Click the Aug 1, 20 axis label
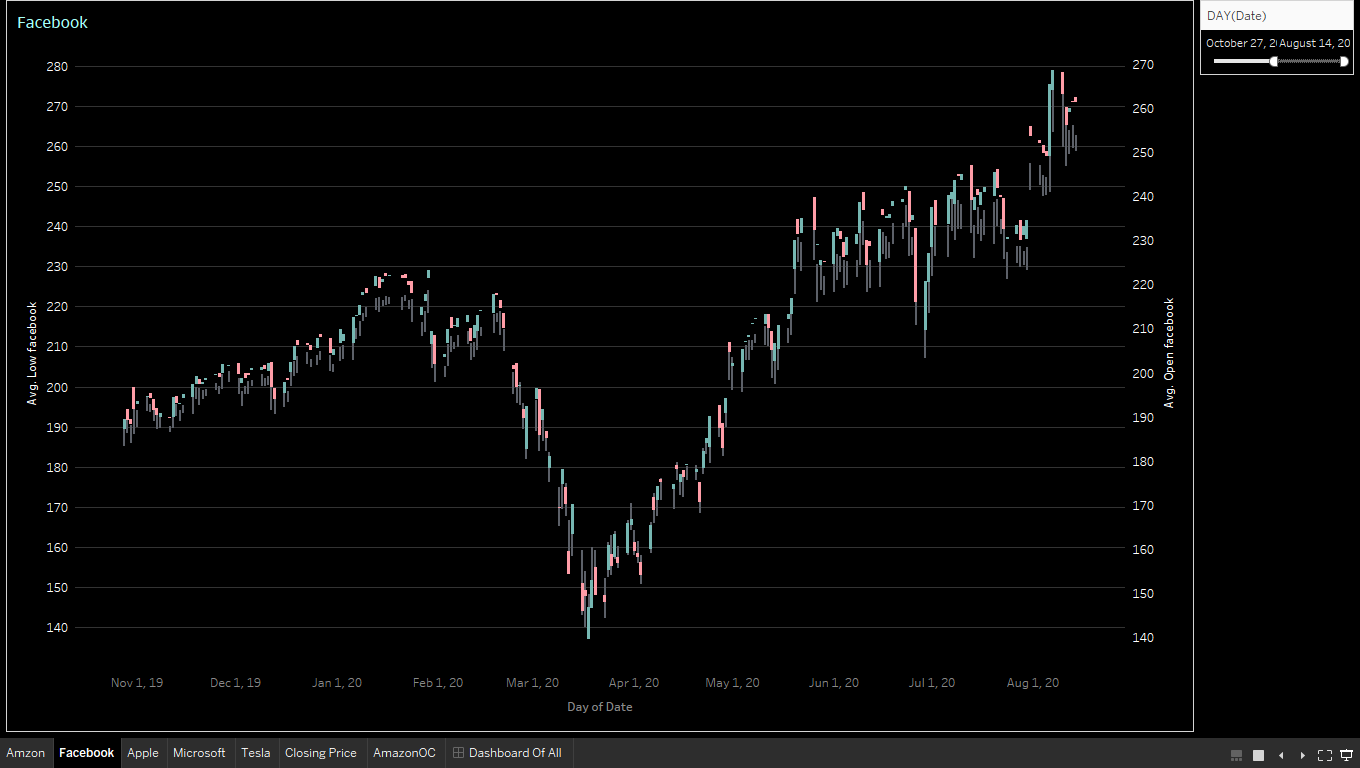This screenshot has height=768, width=1360. pyautogui.click(x=1033, y=683)
